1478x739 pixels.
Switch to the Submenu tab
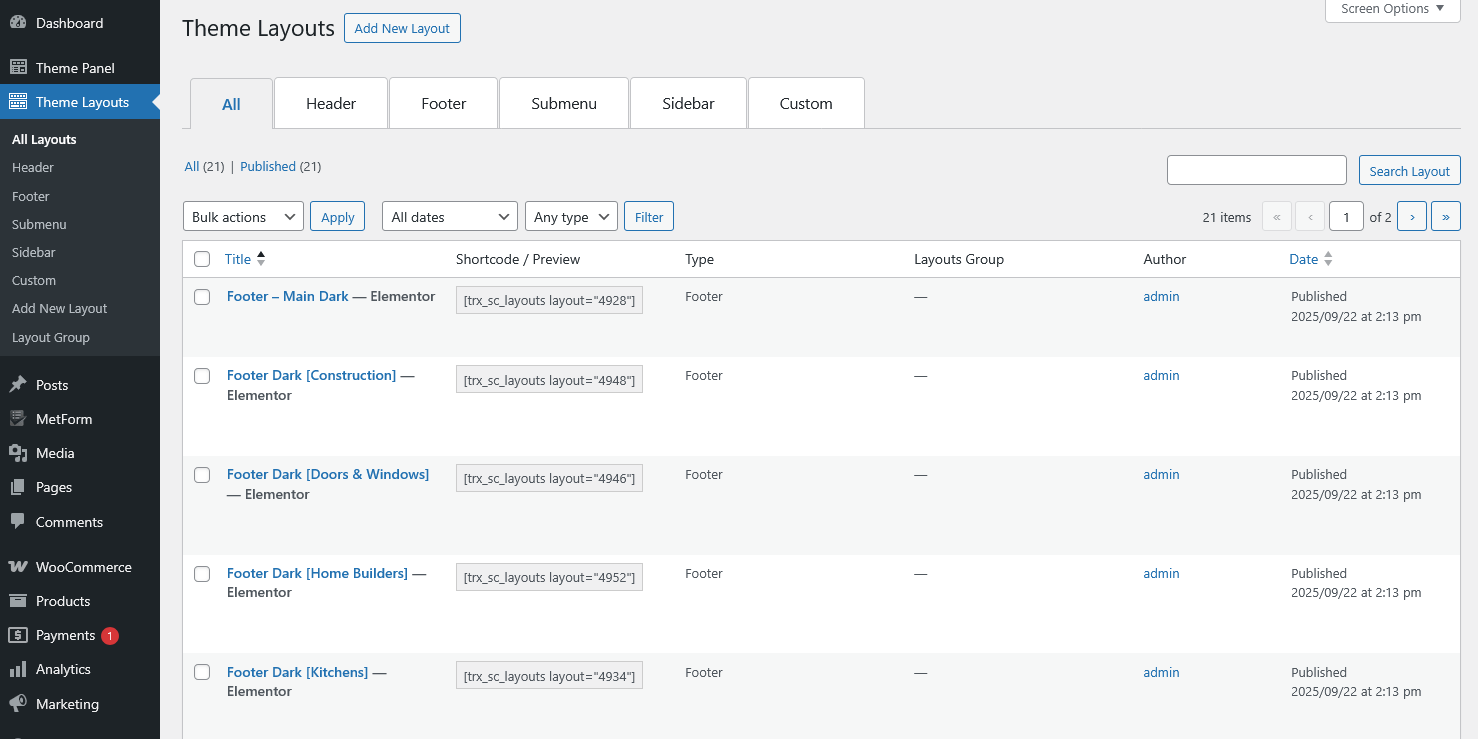coord(564,104)
